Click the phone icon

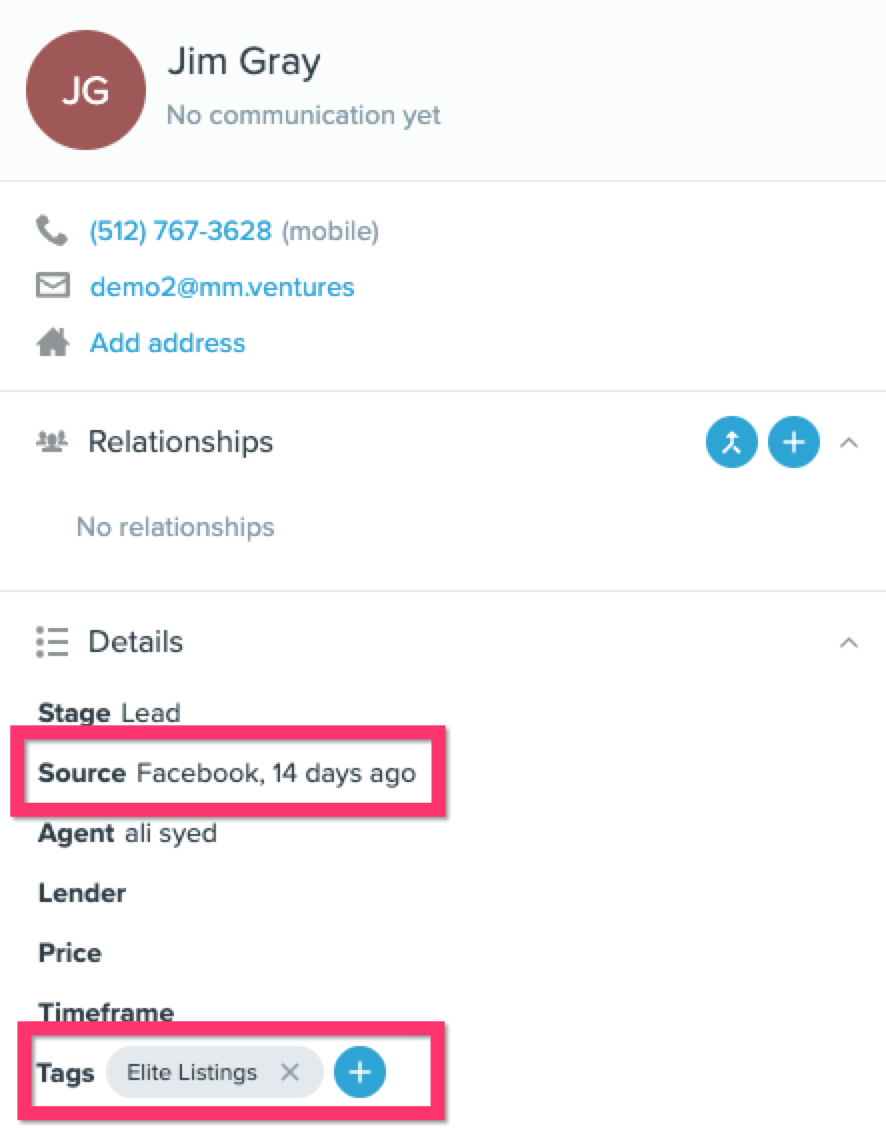click(51, 231)
